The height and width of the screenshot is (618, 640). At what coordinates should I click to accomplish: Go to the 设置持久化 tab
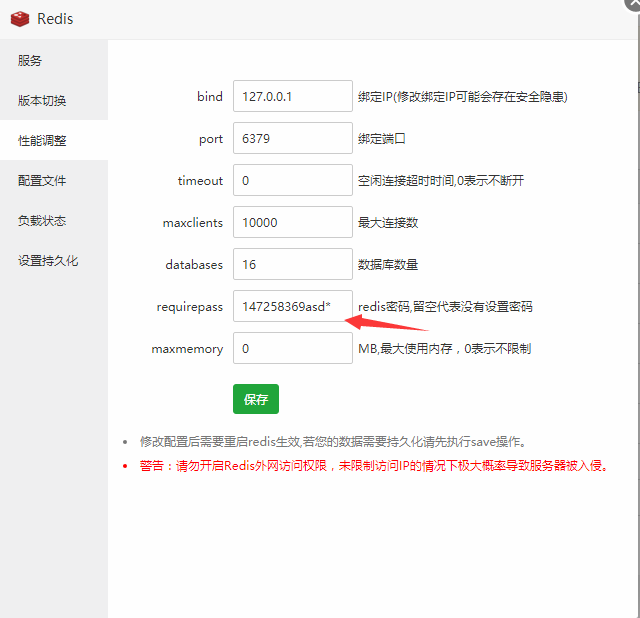(48, 261)
